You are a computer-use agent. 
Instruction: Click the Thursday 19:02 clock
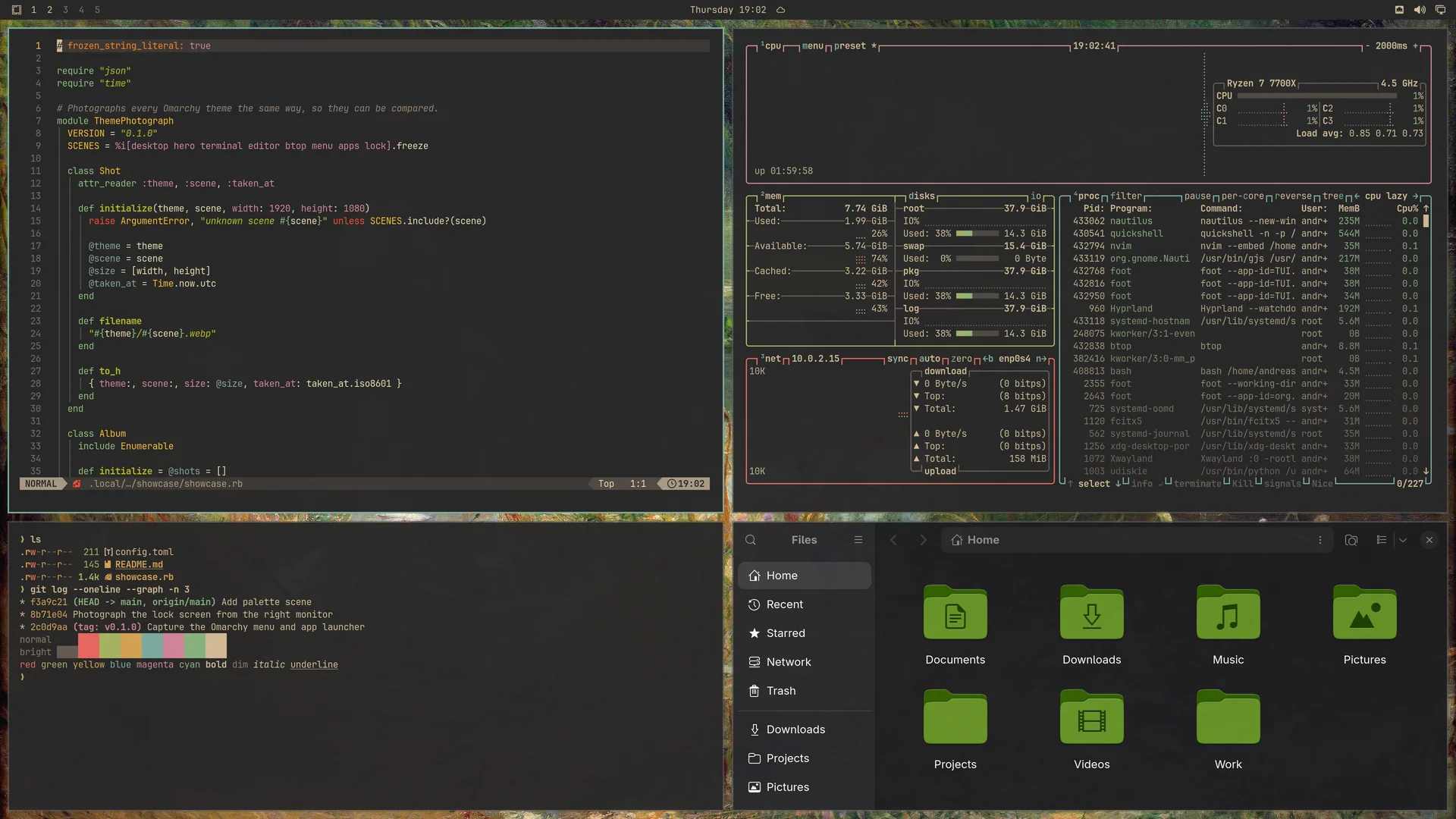pyautogui.click(x=728, y=10)
